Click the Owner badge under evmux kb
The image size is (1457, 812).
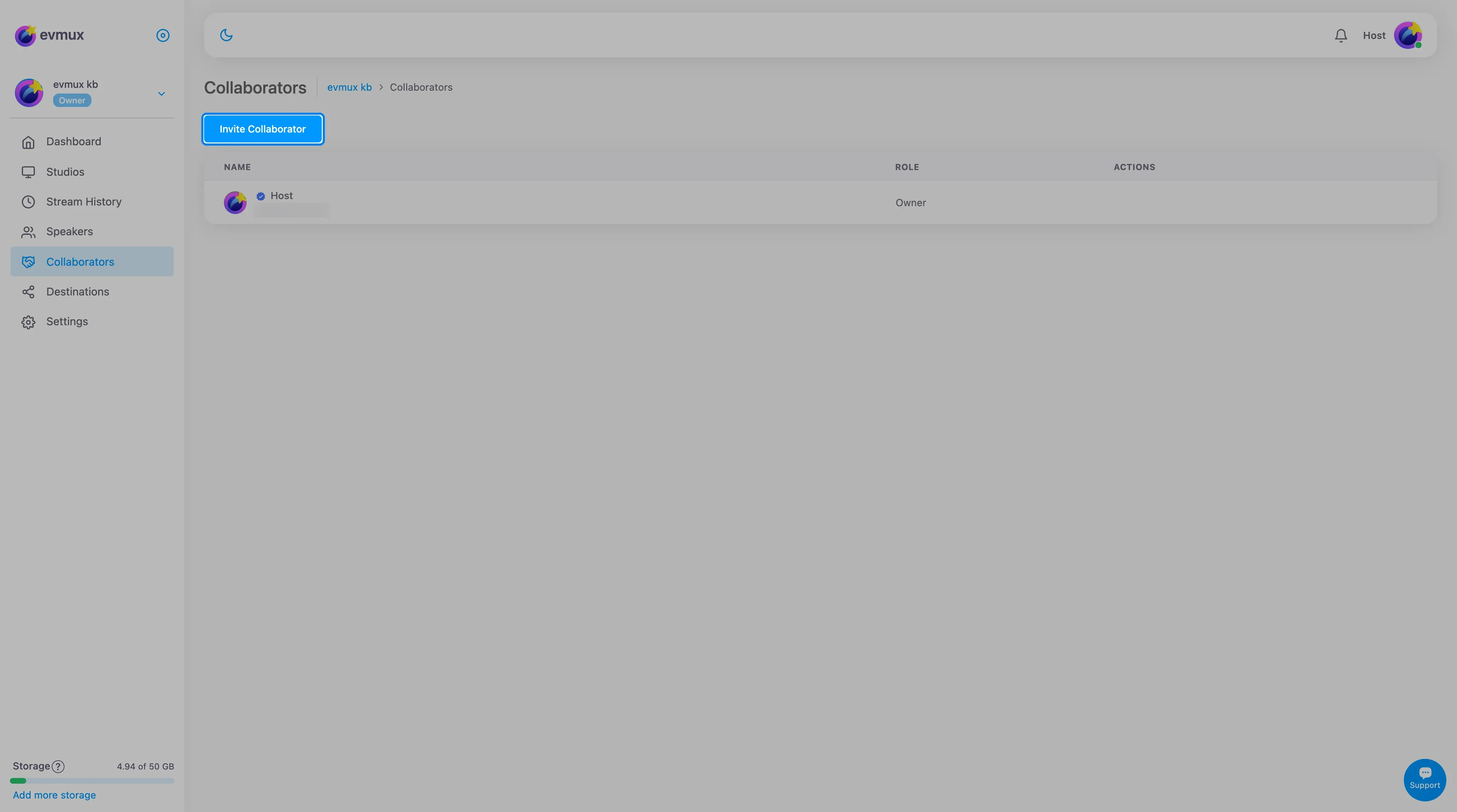coord(72,101)
